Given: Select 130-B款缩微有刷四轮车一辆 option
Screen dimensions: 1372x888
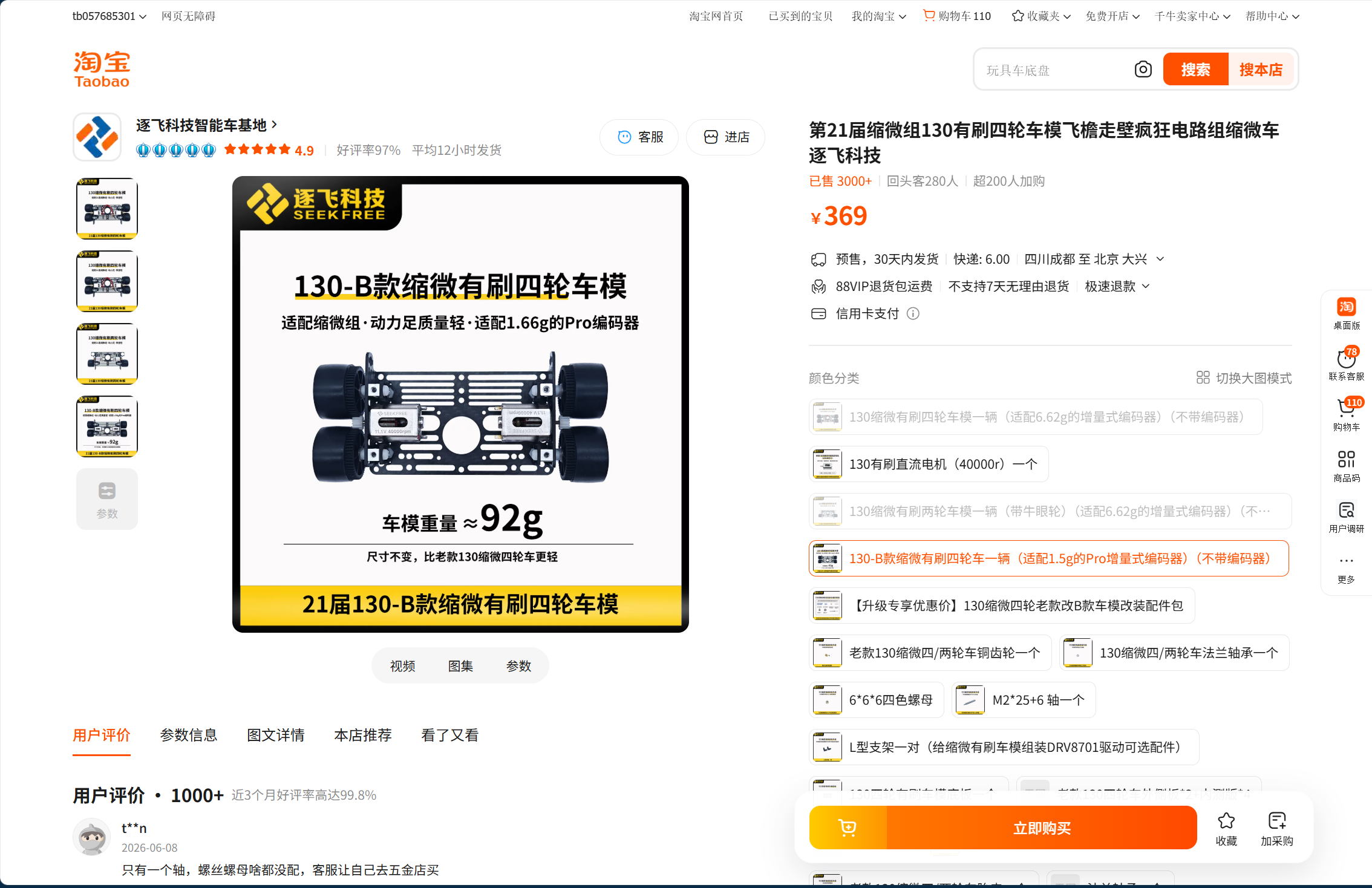Looking at the screenshot, I should pos(1049,558).
